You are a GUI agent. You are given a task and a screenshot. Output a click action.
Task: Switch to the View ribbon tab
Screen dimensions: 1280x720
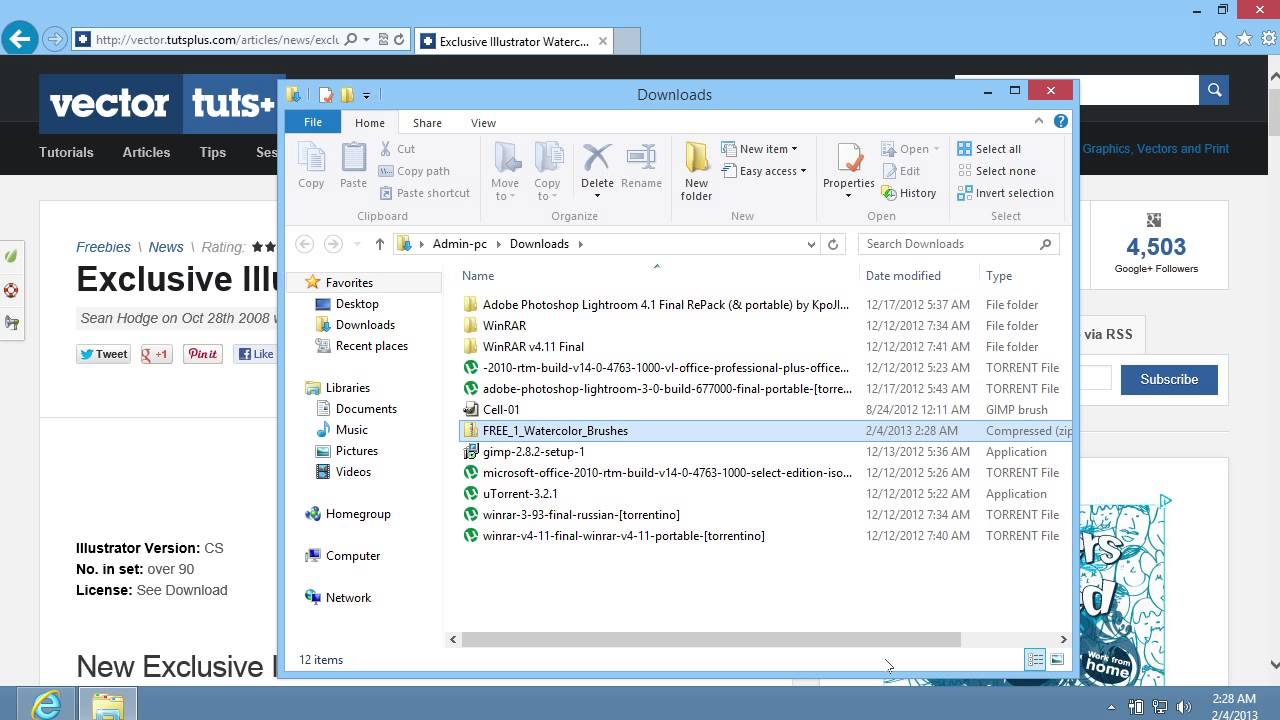(x=483, y=123)
